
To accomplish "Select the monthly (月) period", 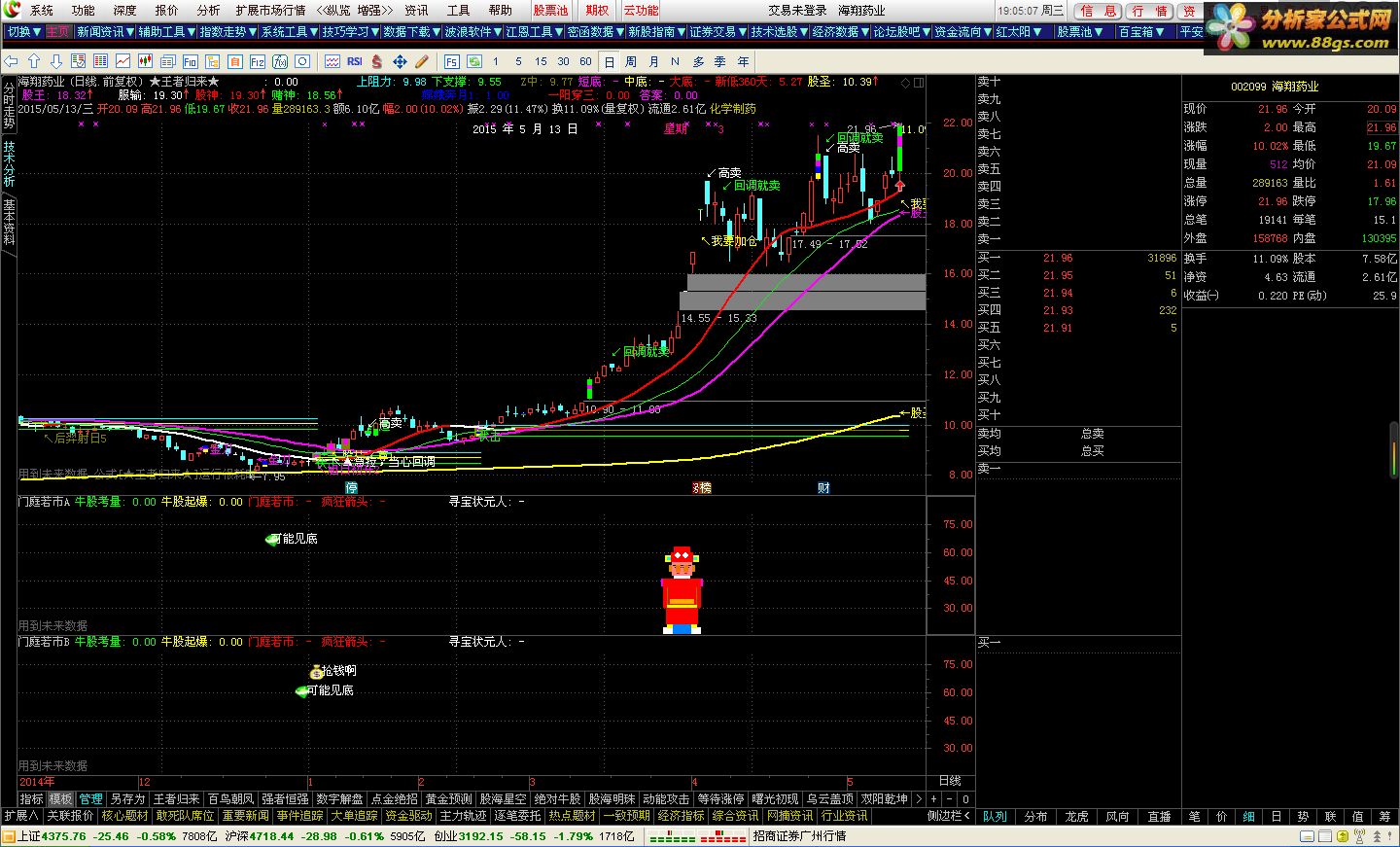I will coord(653,61).
